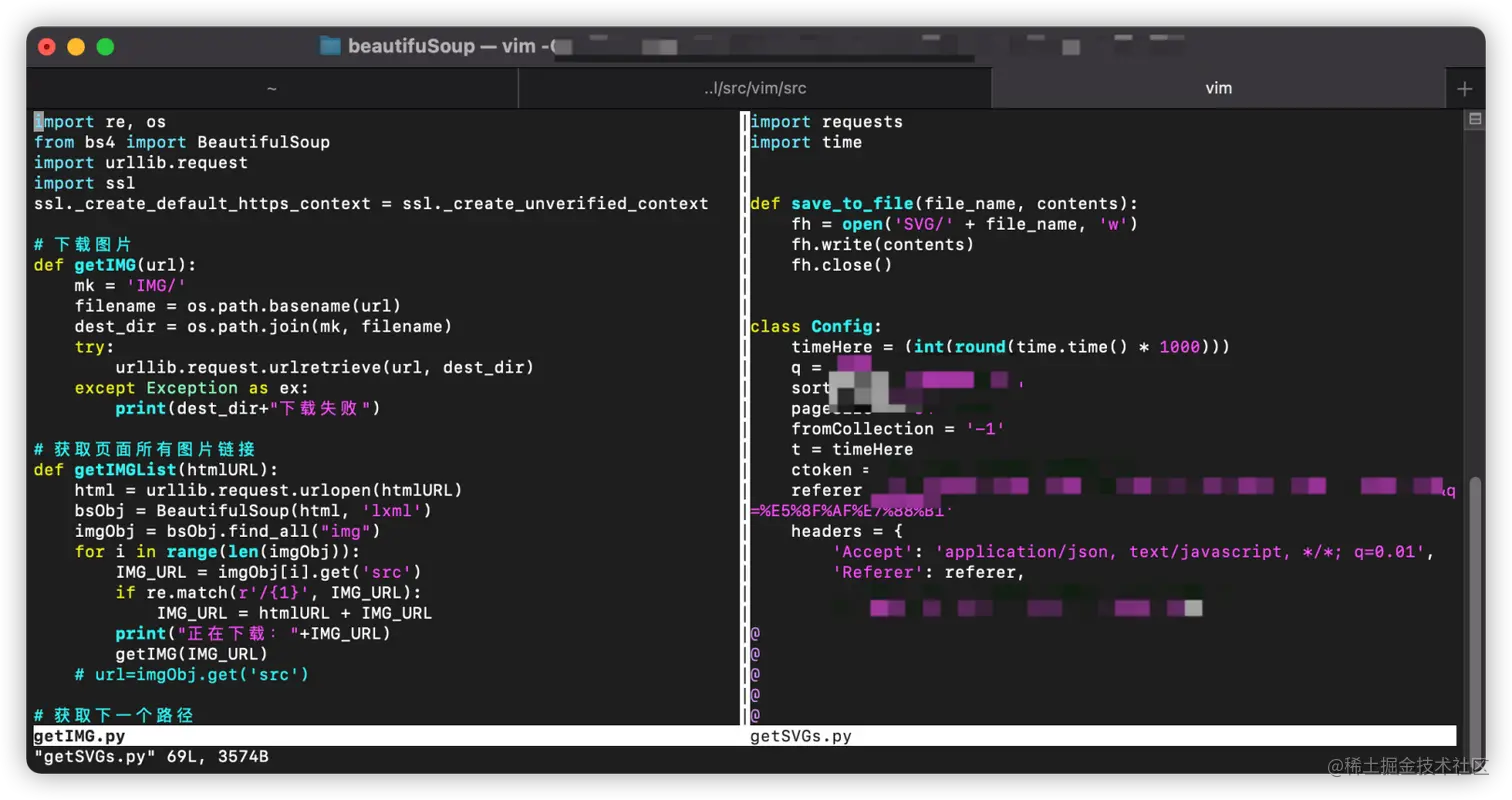Click the timeHere = (int(round(time.time() line
1512x800 pixels.
coord(1010,347)
